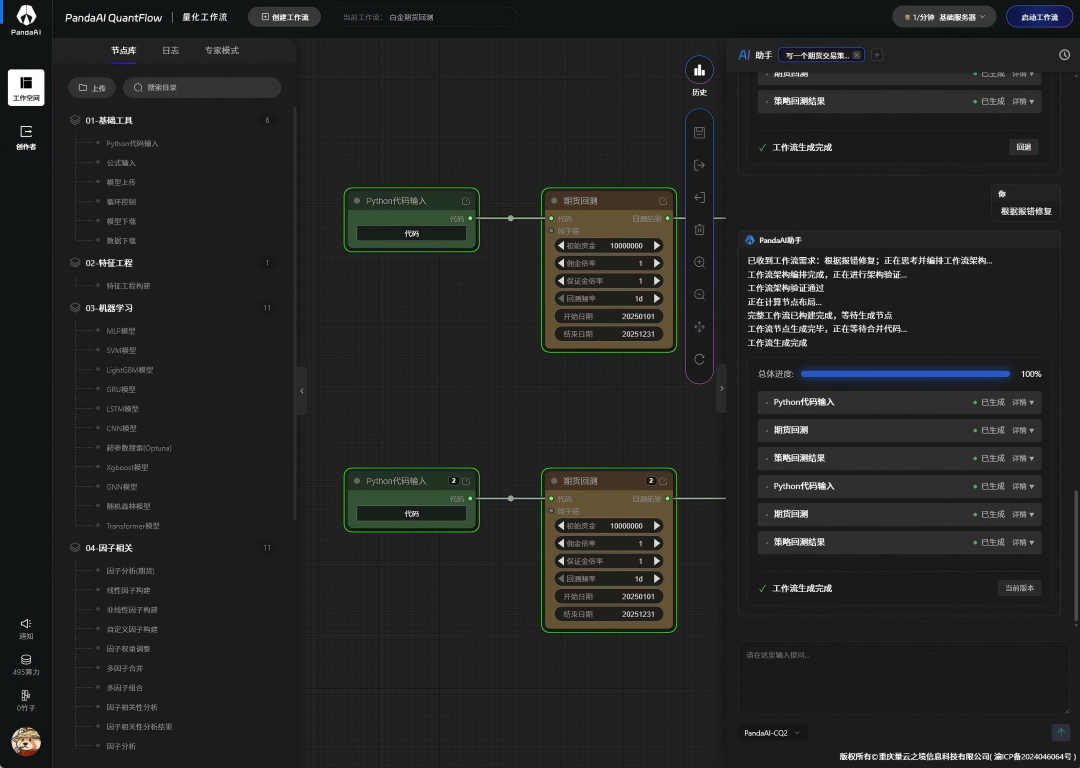Open the 通知 notifications icon
1080x768 pixels.
(x=26, y=628)
